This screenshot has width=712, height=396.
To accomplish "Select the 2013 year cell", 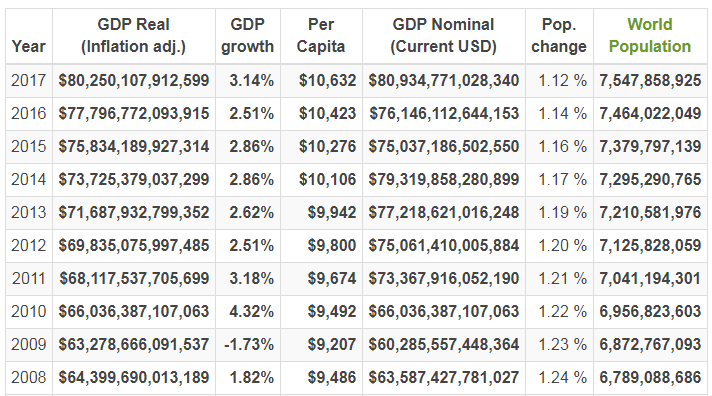I will click(29, 213).
